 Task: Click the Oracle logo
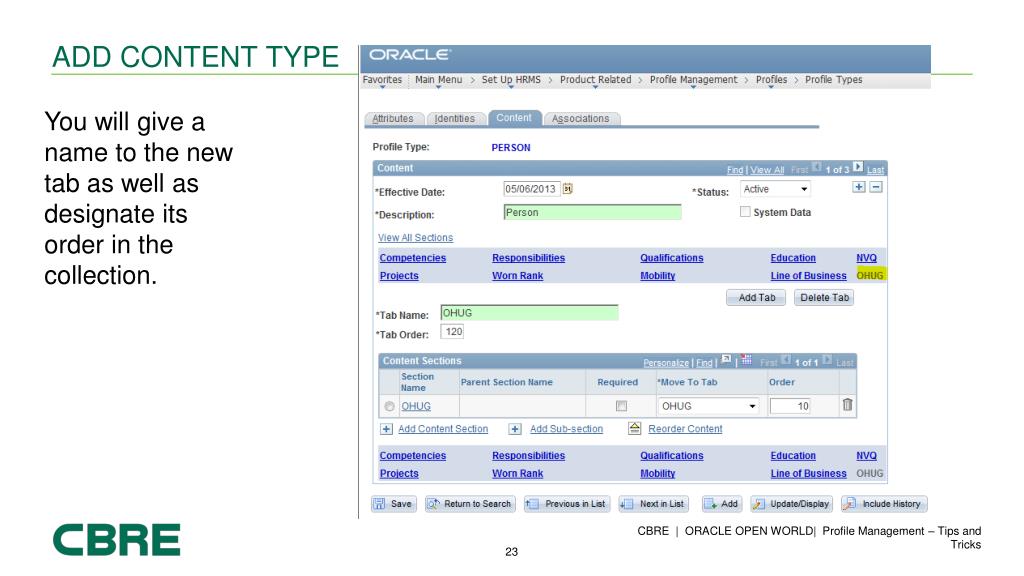point(409,55)
